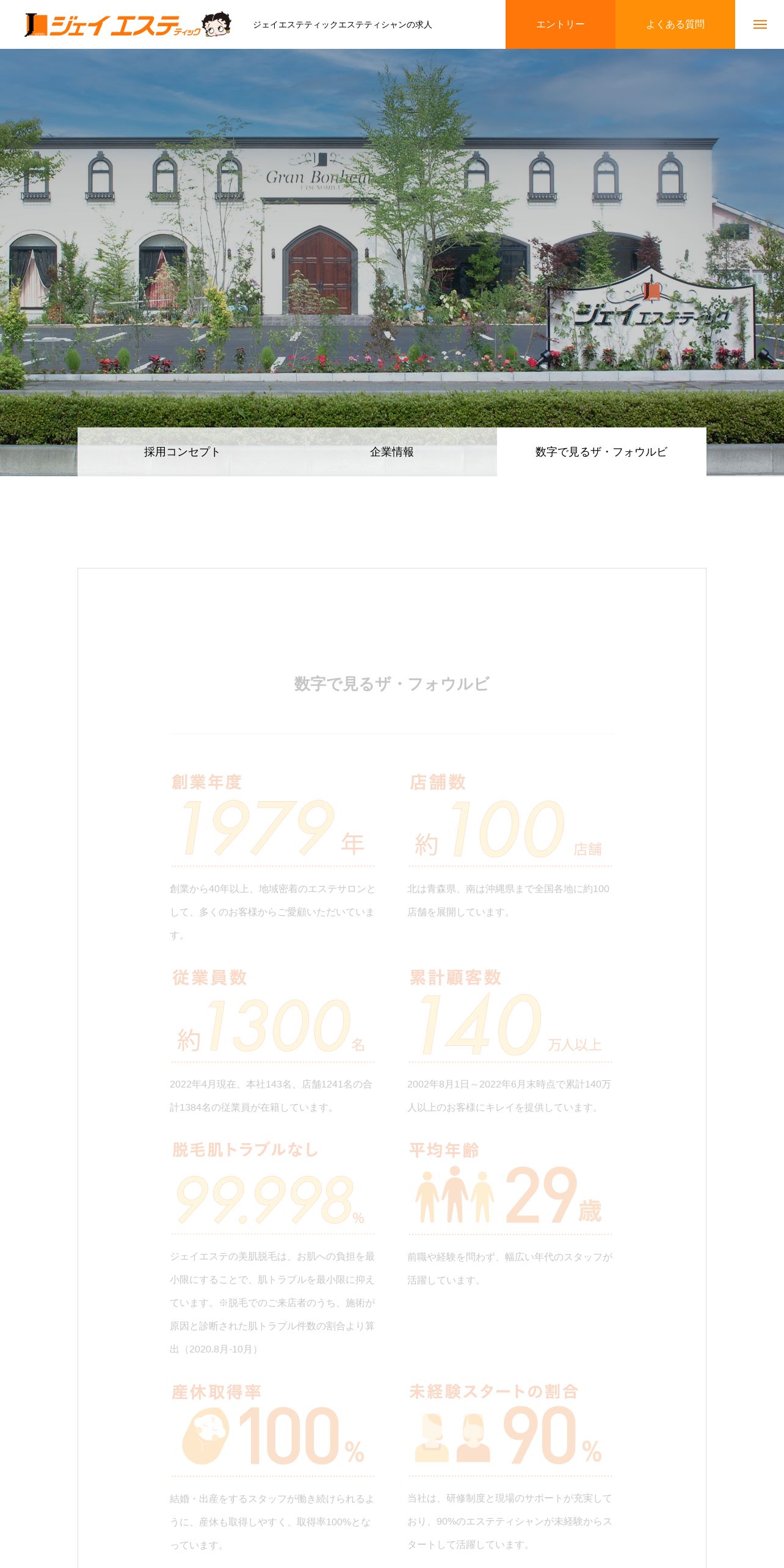Click the 数字で見るザ・フォウルビ section heading
Screen dimensions: 784x1568
[x=392, y=684]
